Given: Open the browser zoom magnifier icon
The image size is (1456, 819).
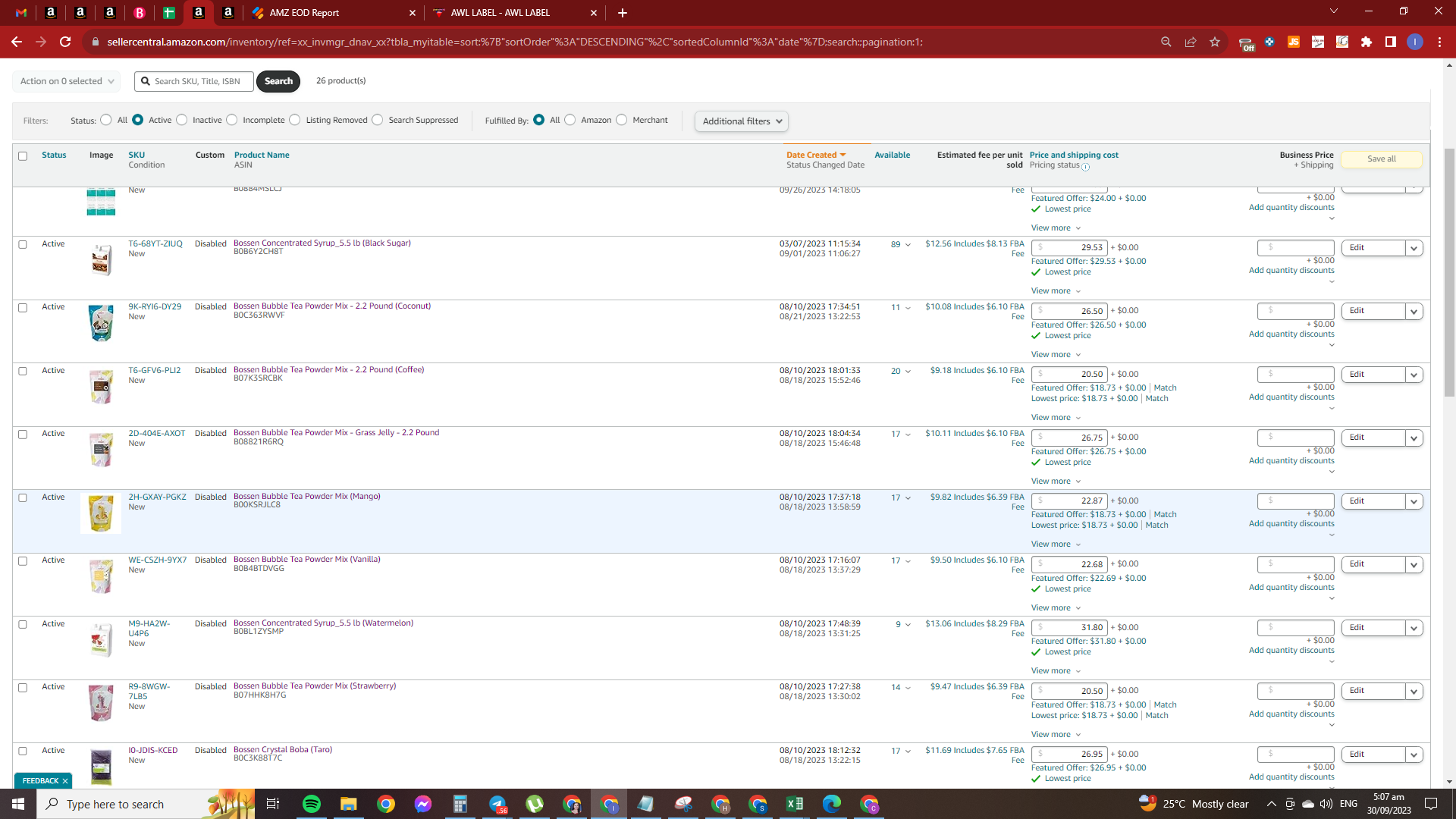Looking at the screenshot, I should tap(1166, 42).
